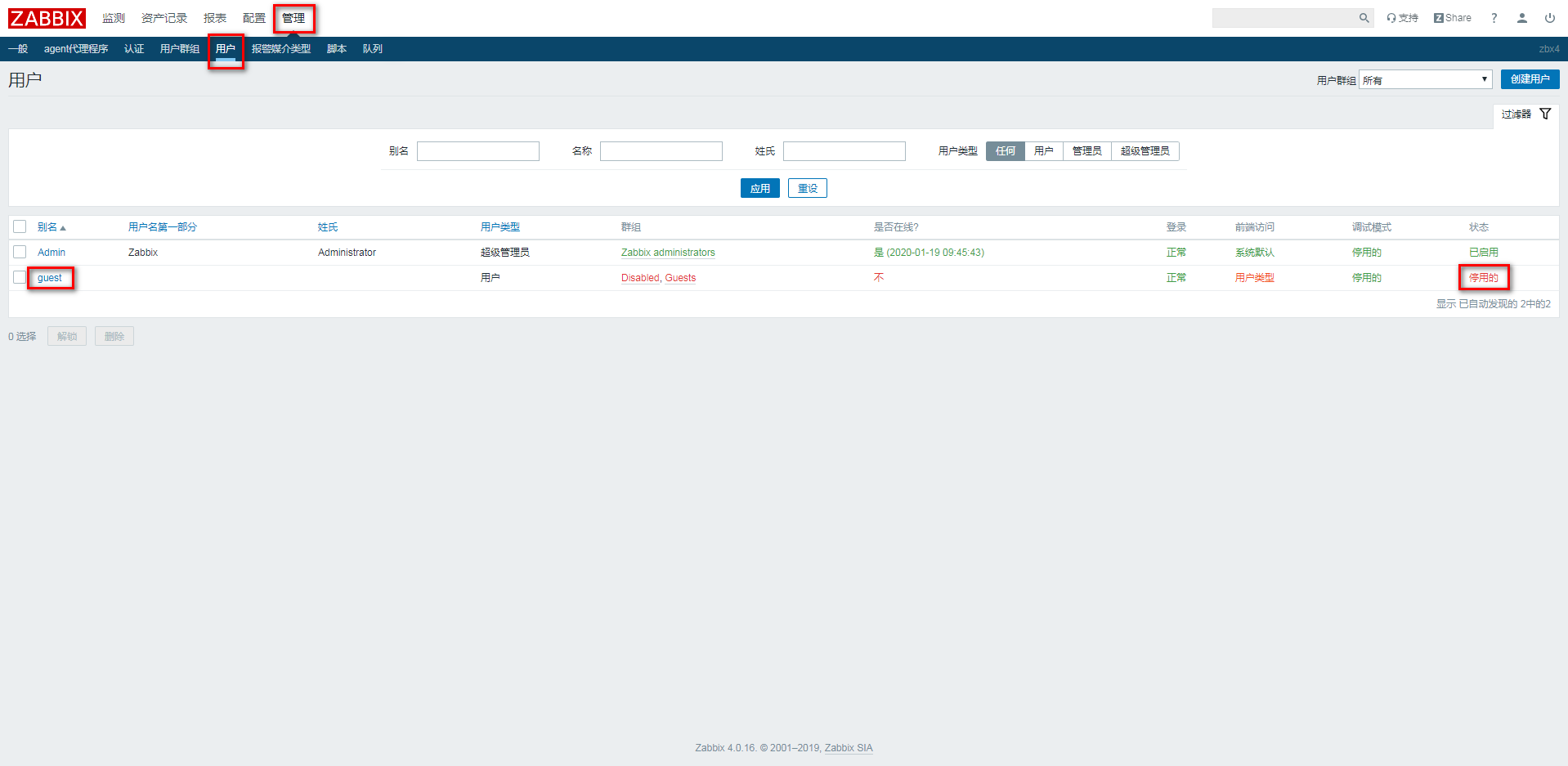Click the power sign-out icon

pos(1549,18)
